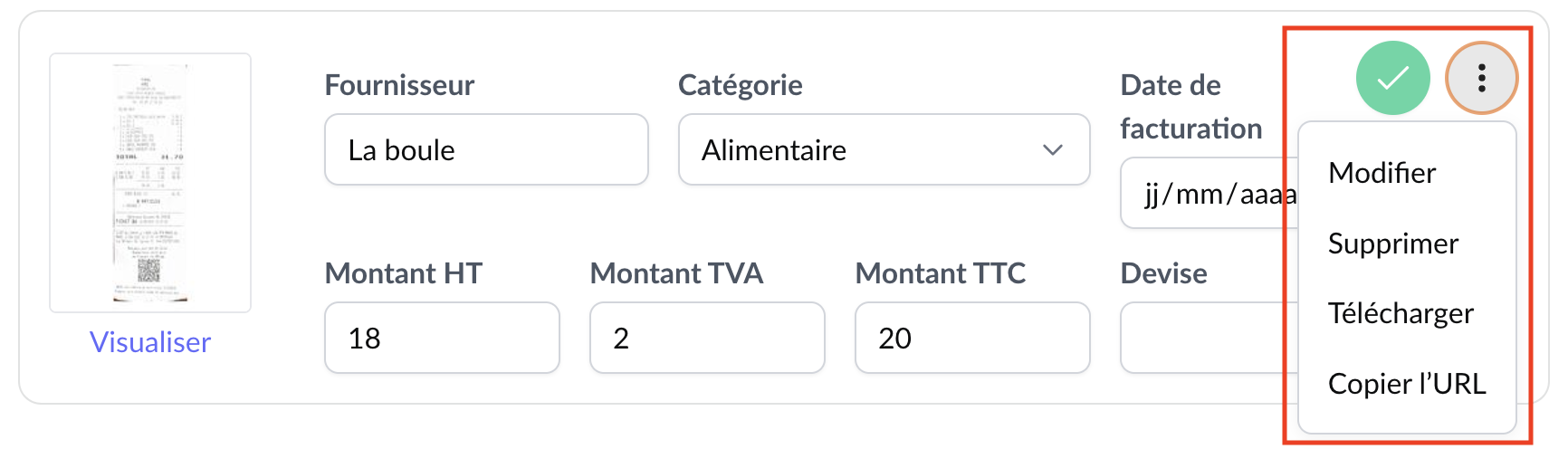
Task: Choose Modifier from the options menu
Action: tap(1382, 173)
